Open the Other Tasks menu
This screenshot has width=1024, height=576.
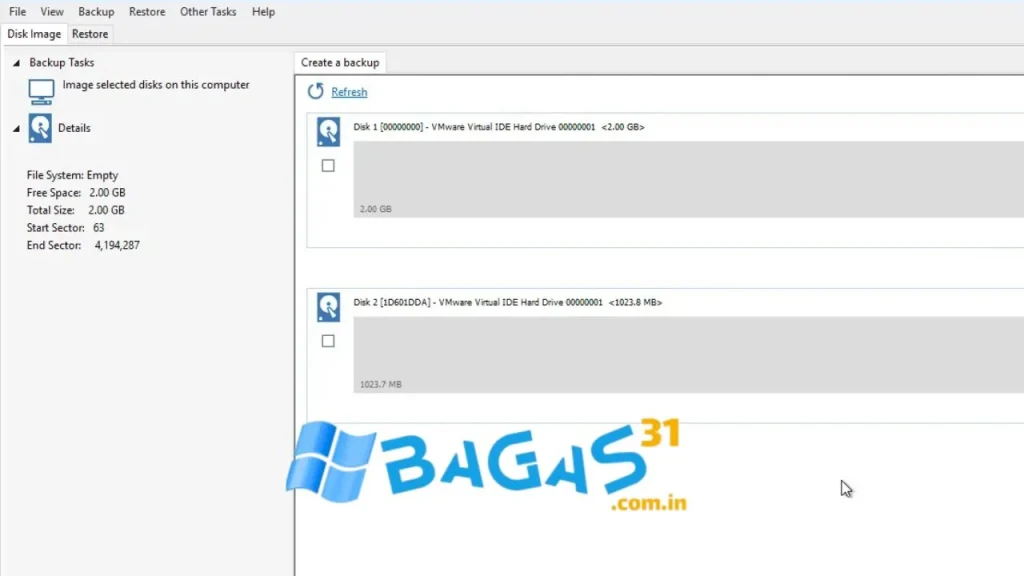[x=208, y=12]
